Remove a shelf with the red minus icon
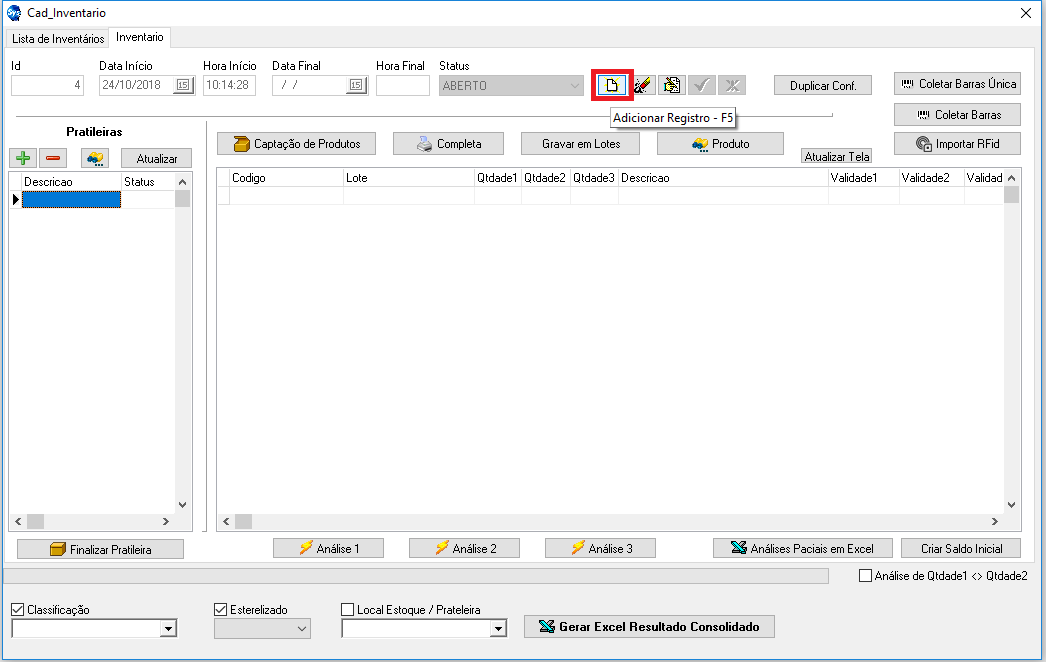 pos(54,158)
